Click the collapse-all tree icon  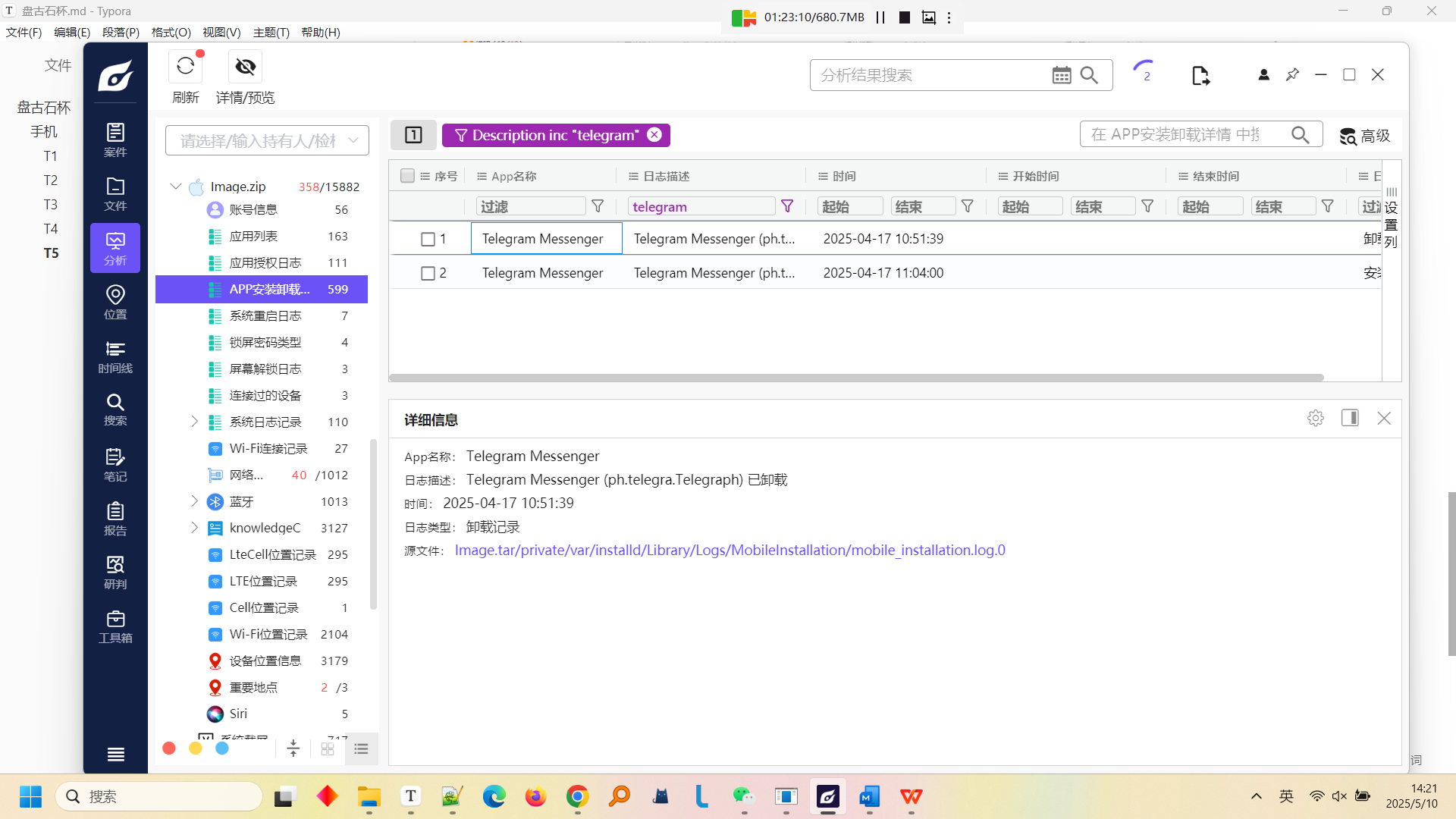[x=293, y=748]
